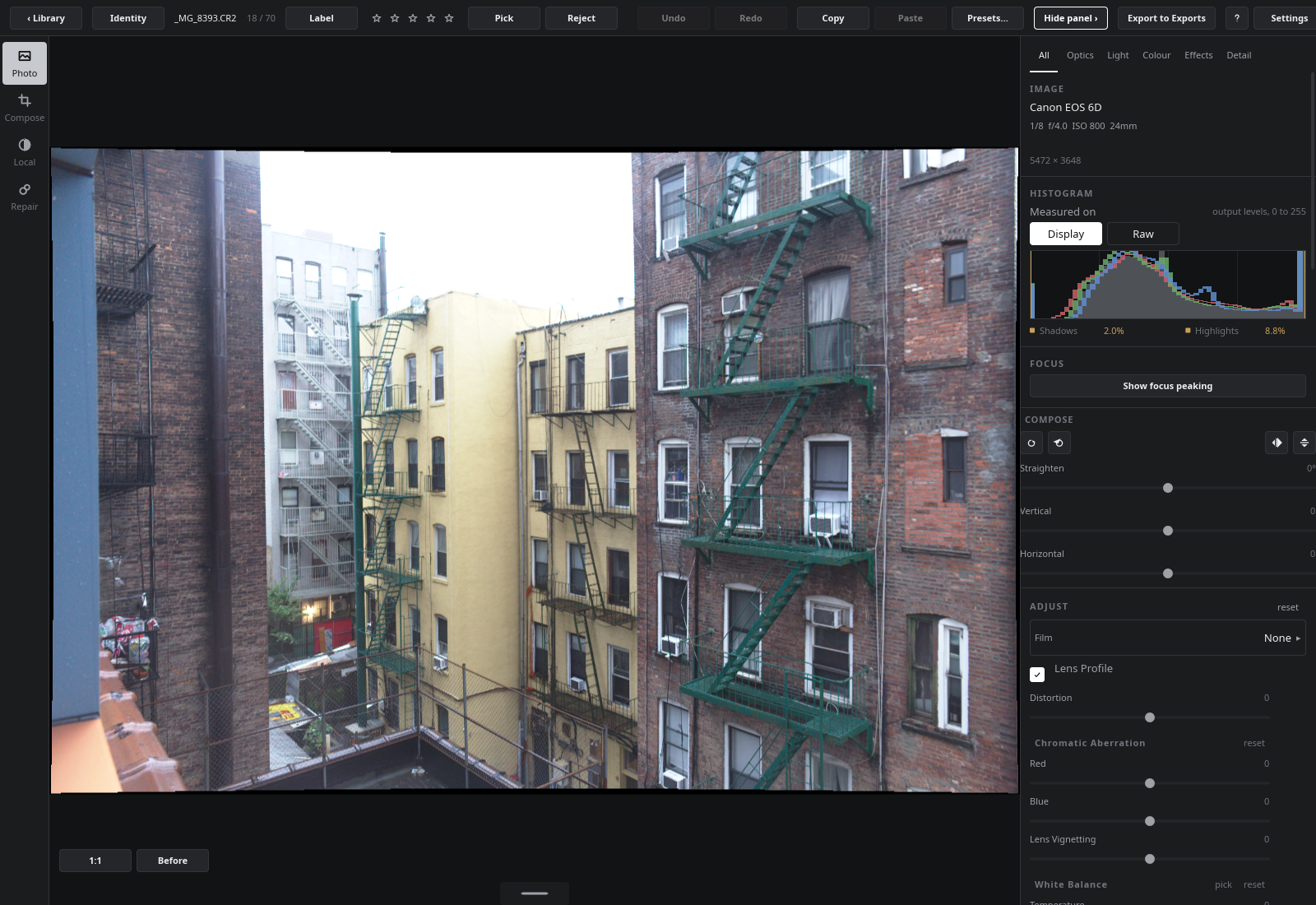
Task: Measure histogram on Display
Action: click(1066, 234)
